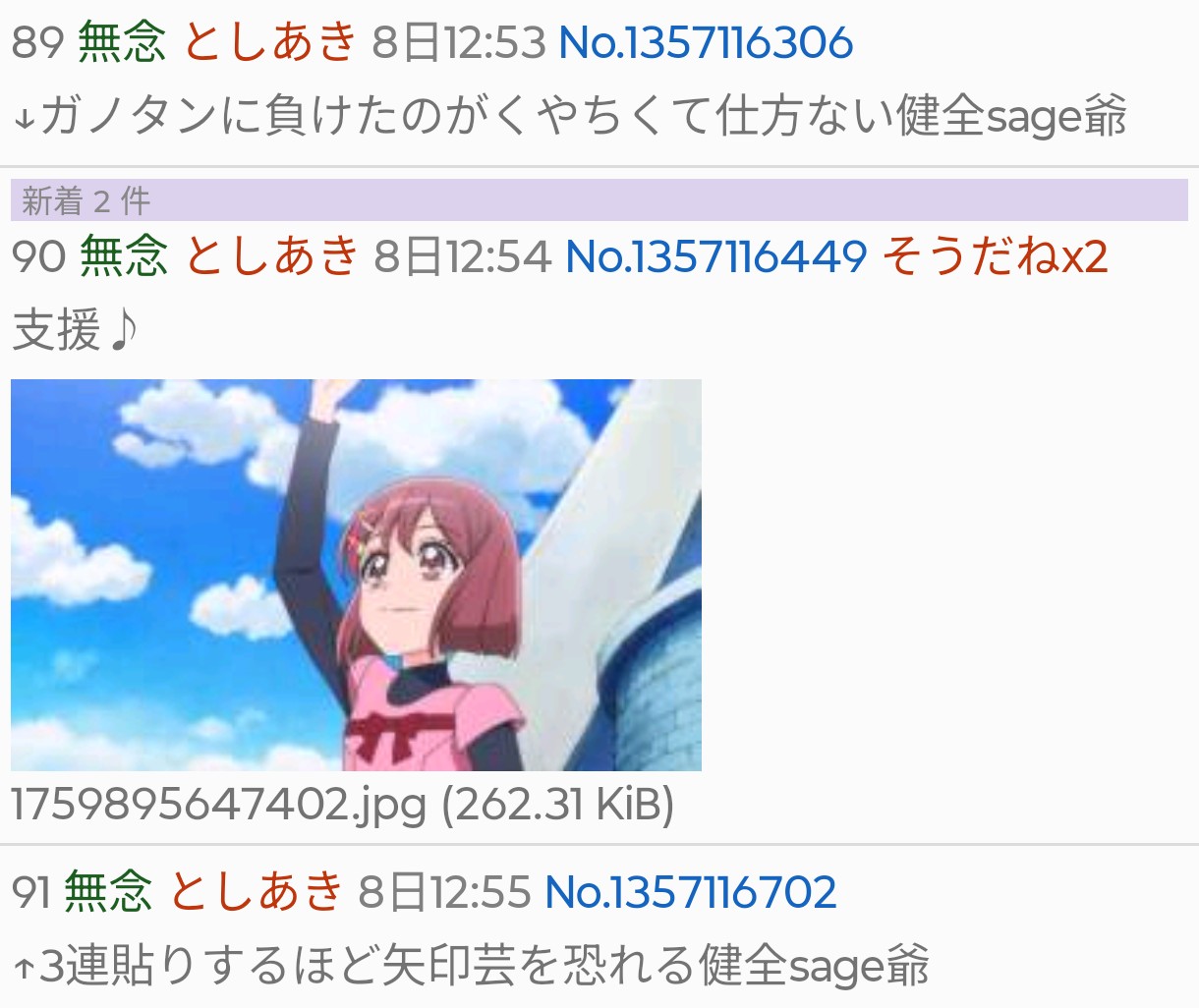Click the 8日12:54 timestamp on post 90
Image resolution: width=1199 pixels, height=1008 pixels.
pyautogui.click(x=462, y=256)
